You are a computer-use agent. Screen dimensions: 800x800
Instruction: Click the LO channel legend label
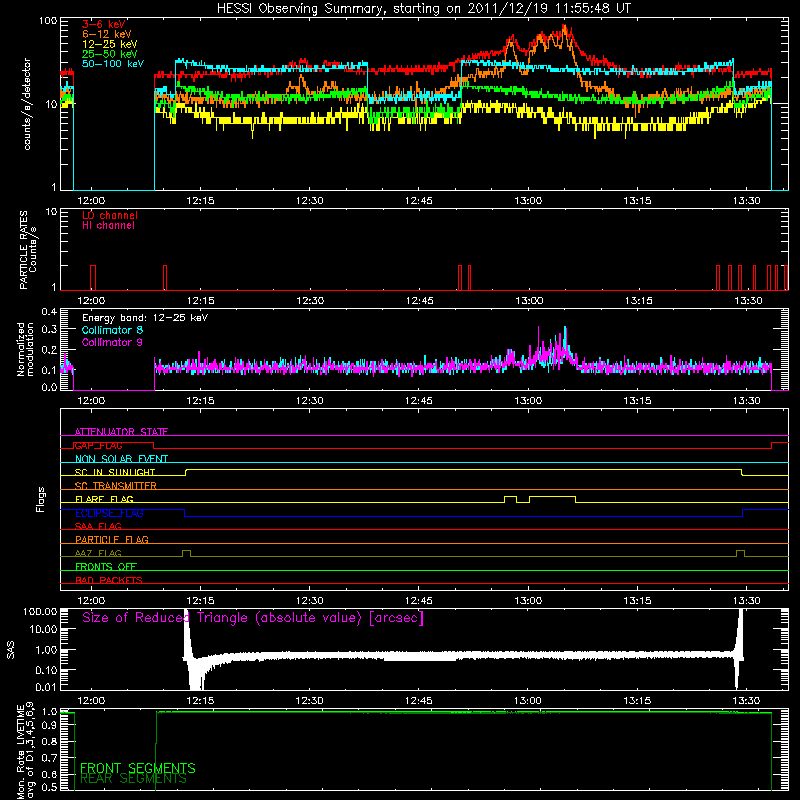click(110, 215)
